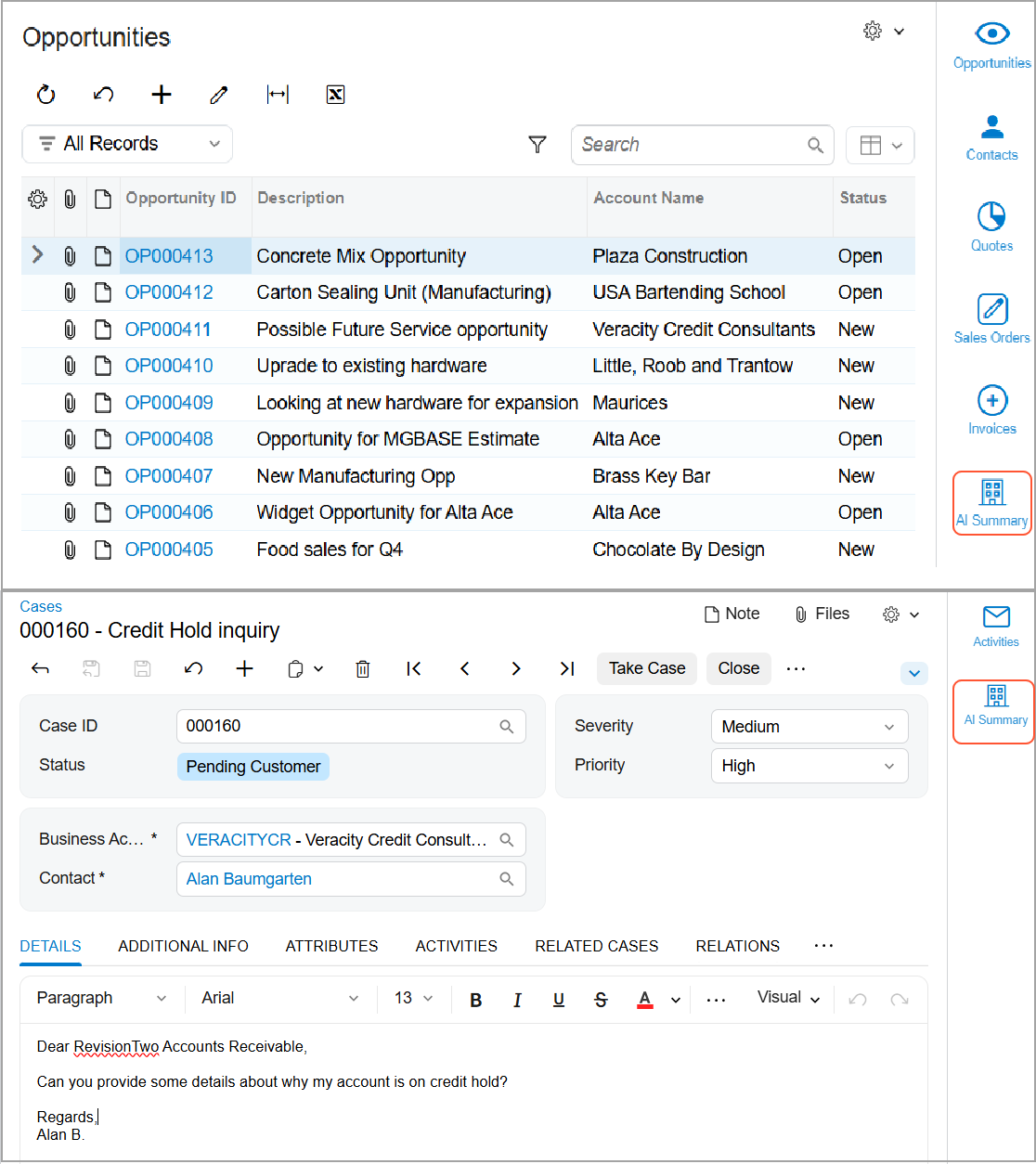
Task: Open opportunity OP000412 link
Action: [169, 292]
